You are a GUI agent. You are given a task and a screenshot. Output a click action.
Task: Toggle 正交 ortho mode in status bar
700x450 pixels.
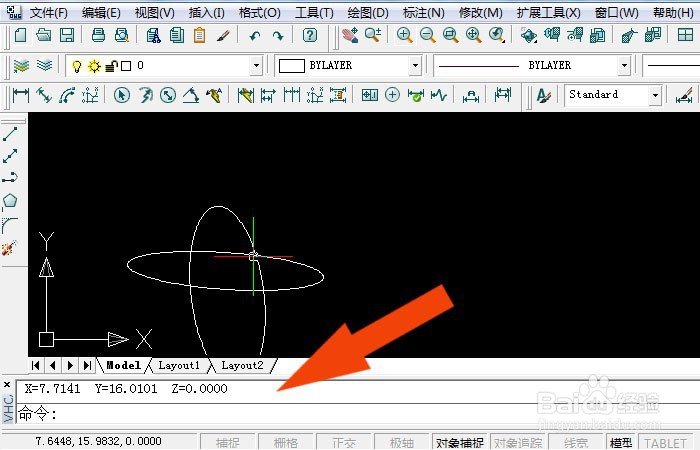point(343,442)
